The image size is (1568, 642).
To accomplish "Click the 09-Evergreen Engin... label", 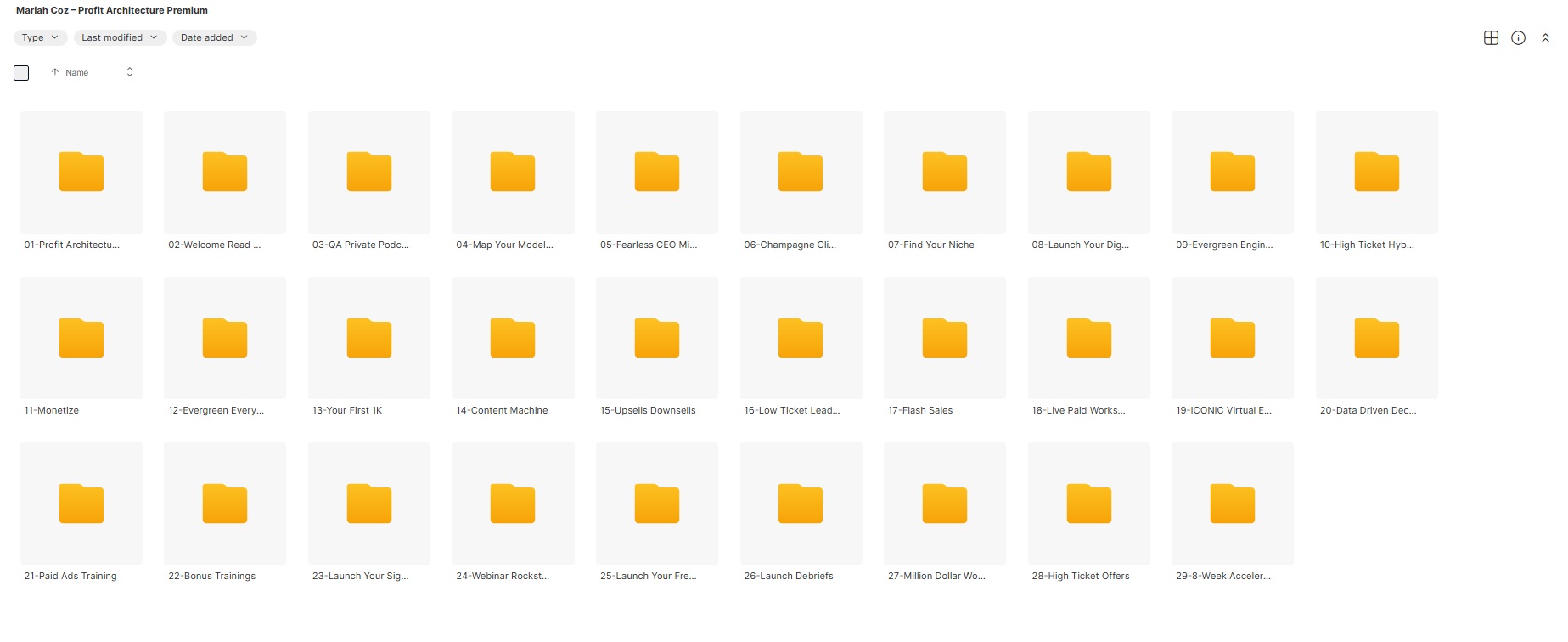I will pos(1224,245).
